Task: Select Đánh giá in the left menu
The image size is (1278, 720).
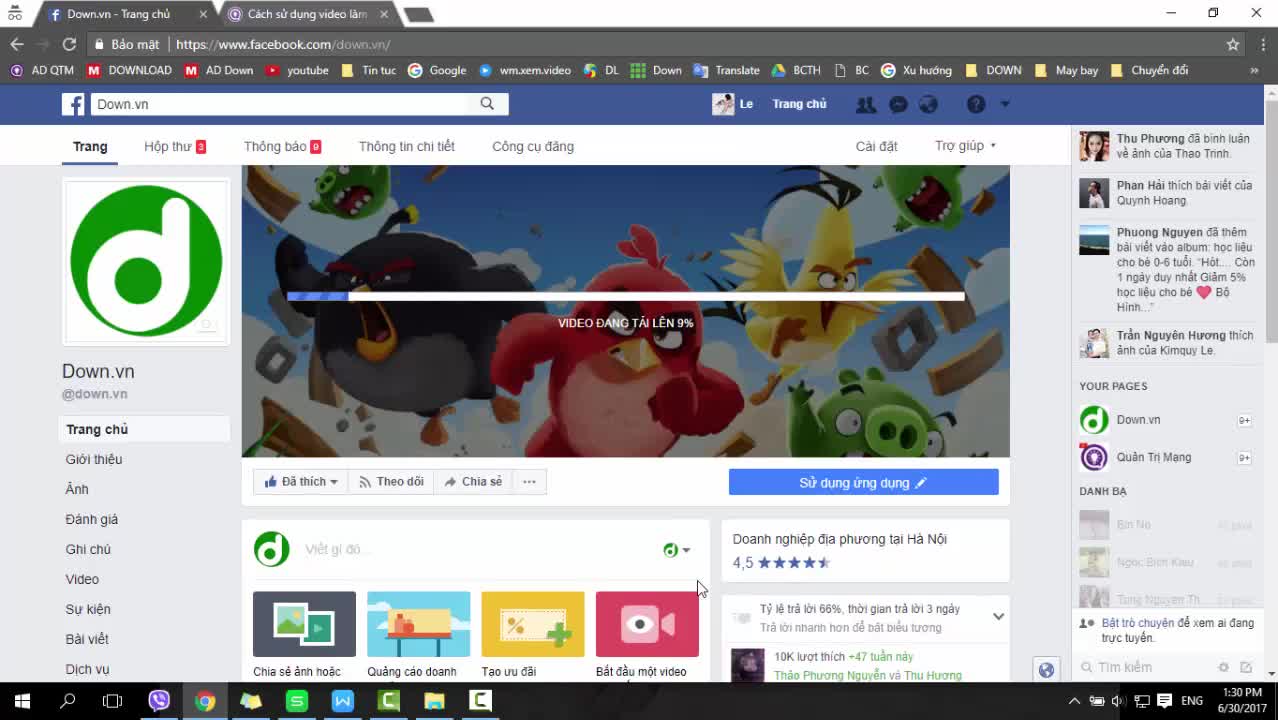Action: pos(92,519)
